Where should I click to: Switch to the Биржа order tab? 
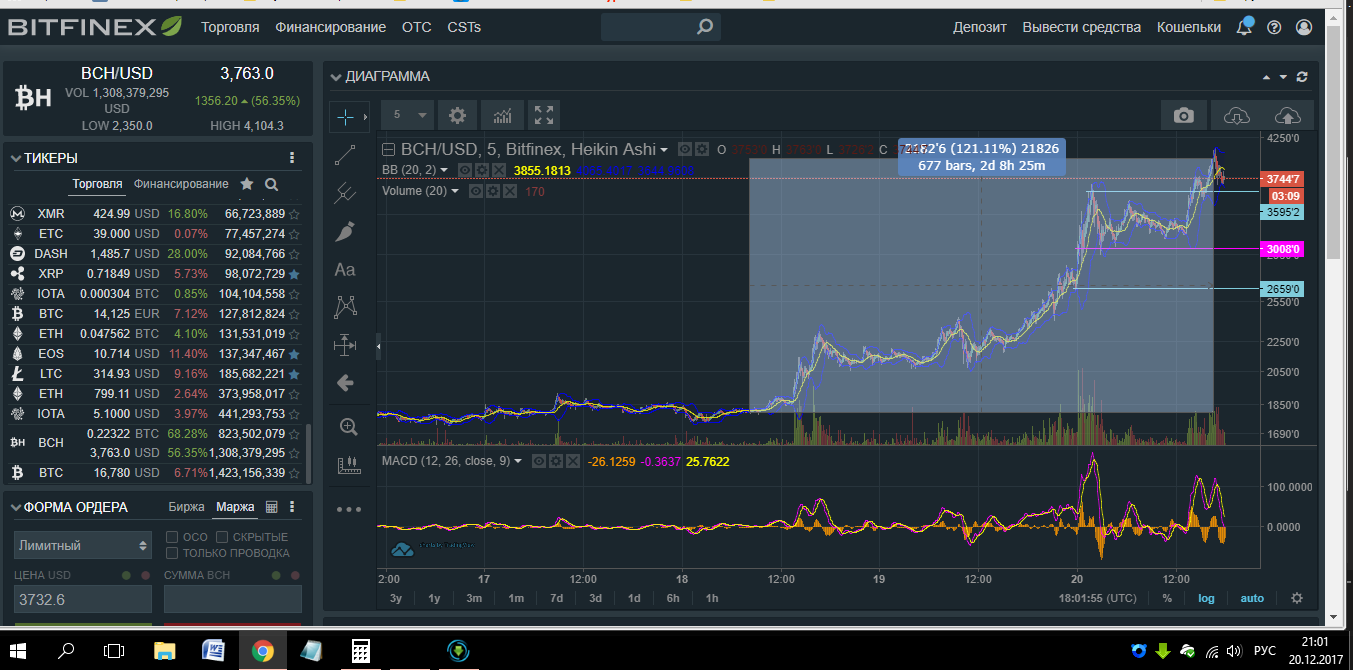(x=187, y=507)
